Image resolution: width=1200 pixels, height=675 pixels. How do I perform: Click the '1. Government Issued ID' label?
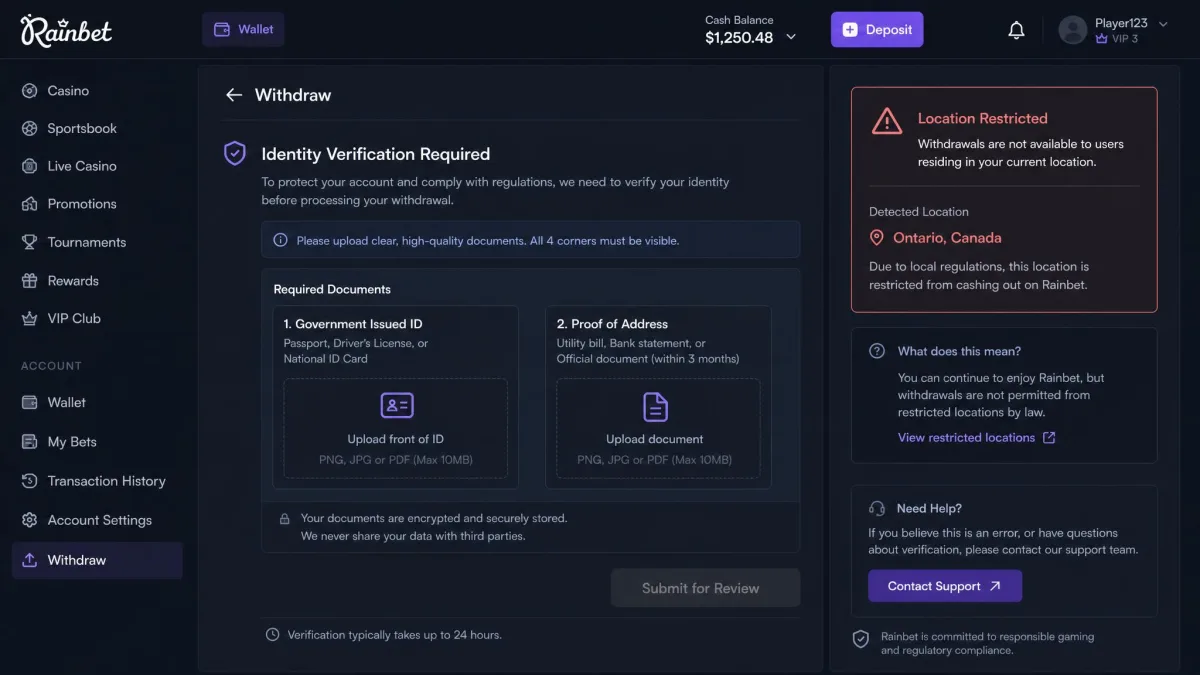tap(353, 324)
